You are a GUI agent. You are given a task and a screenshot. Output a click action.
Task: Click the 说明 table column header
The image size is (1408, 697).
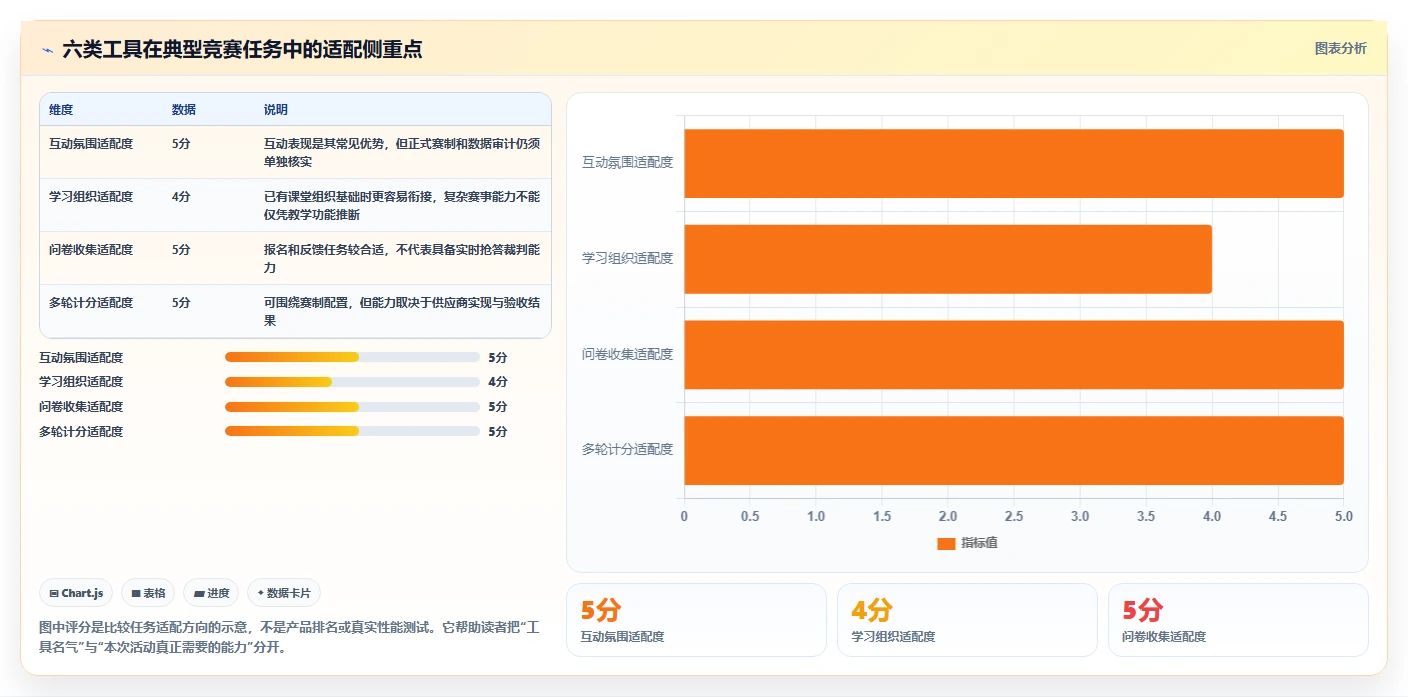(276, 110)
